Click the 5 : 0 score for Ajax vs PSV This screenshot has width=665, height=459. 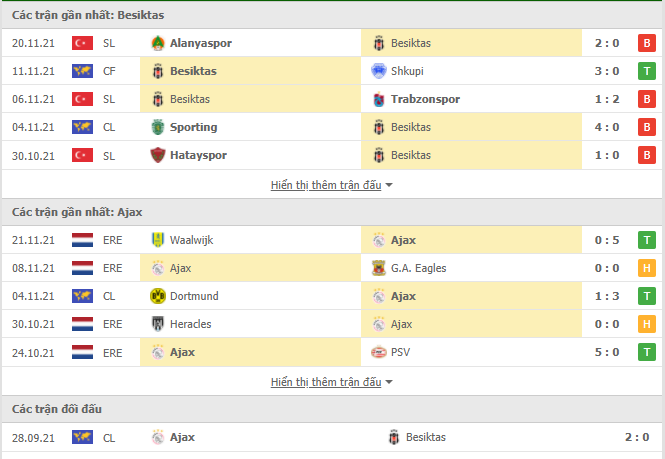pos(607,352)
